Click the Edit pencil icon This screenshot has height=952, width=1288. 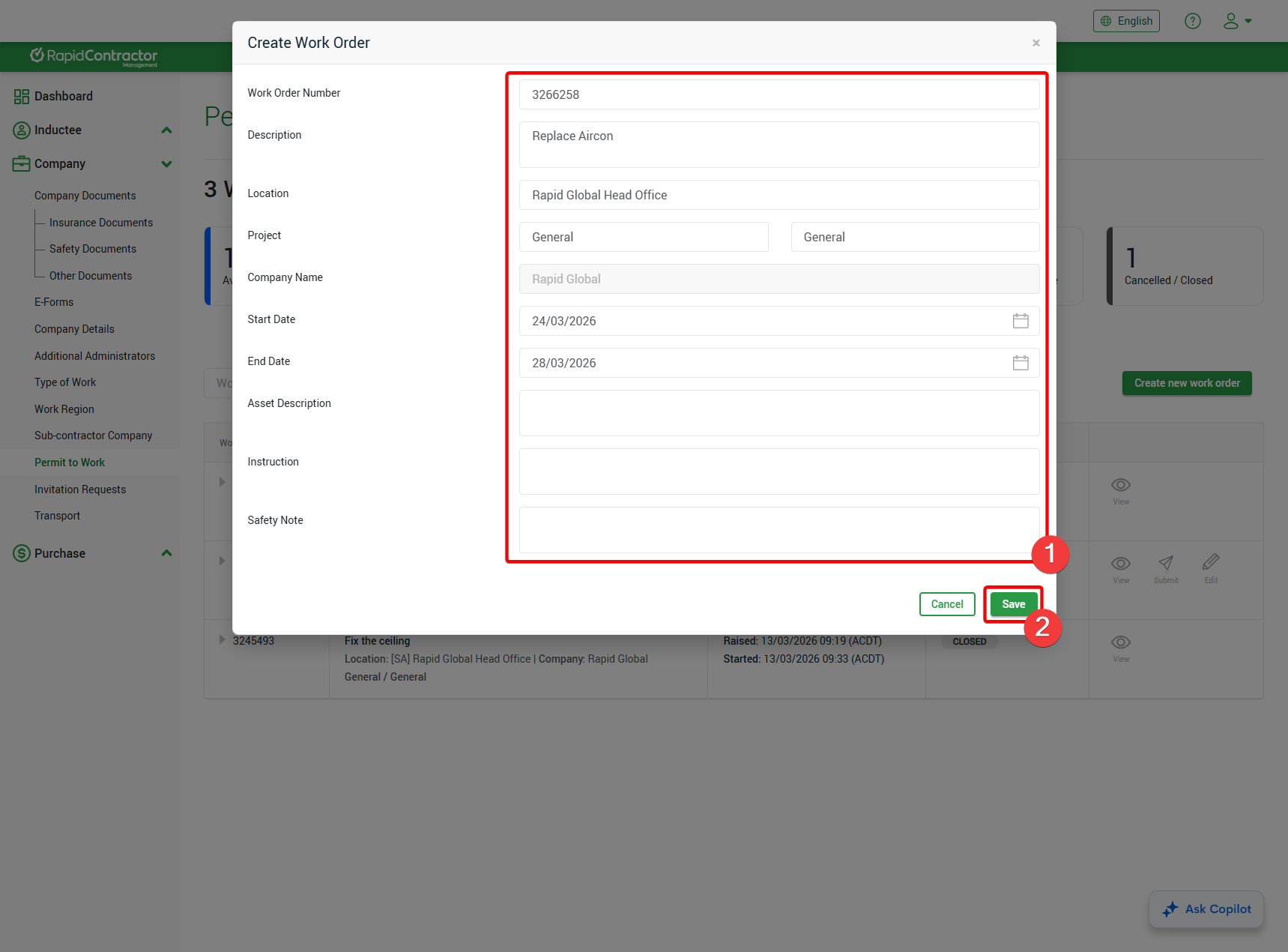point(1210,563)
